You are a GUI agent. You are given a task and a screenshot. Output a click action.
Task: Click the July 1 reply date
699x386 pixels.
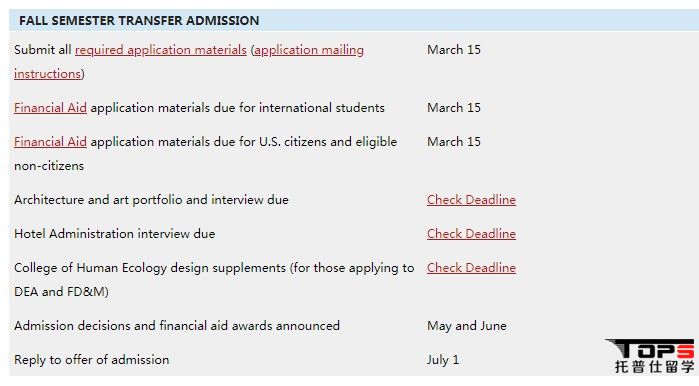click(x=443, y=360)
